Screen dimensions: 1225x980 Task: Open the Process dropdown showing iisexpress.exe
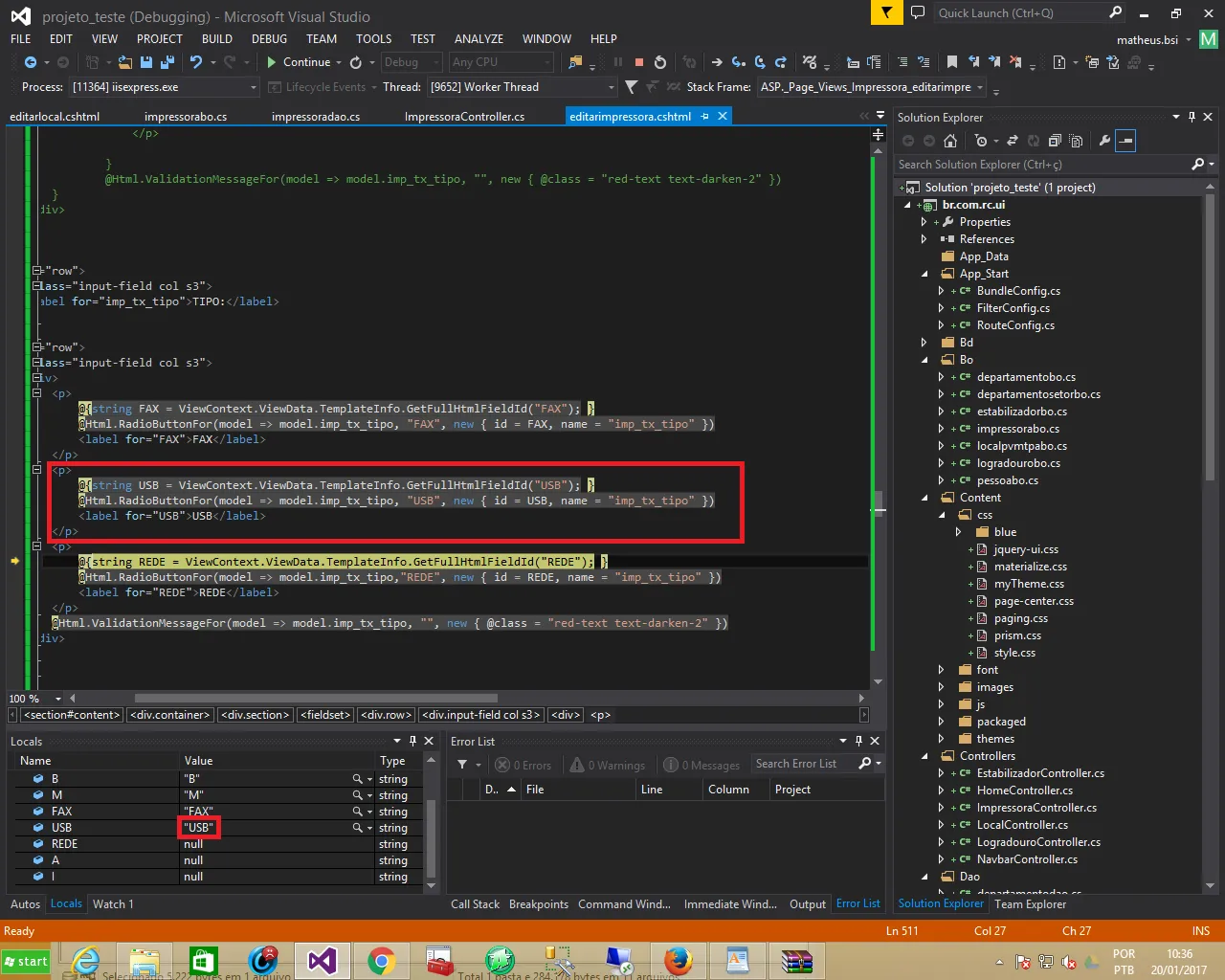pyautogui.click(x=254, y=87)
